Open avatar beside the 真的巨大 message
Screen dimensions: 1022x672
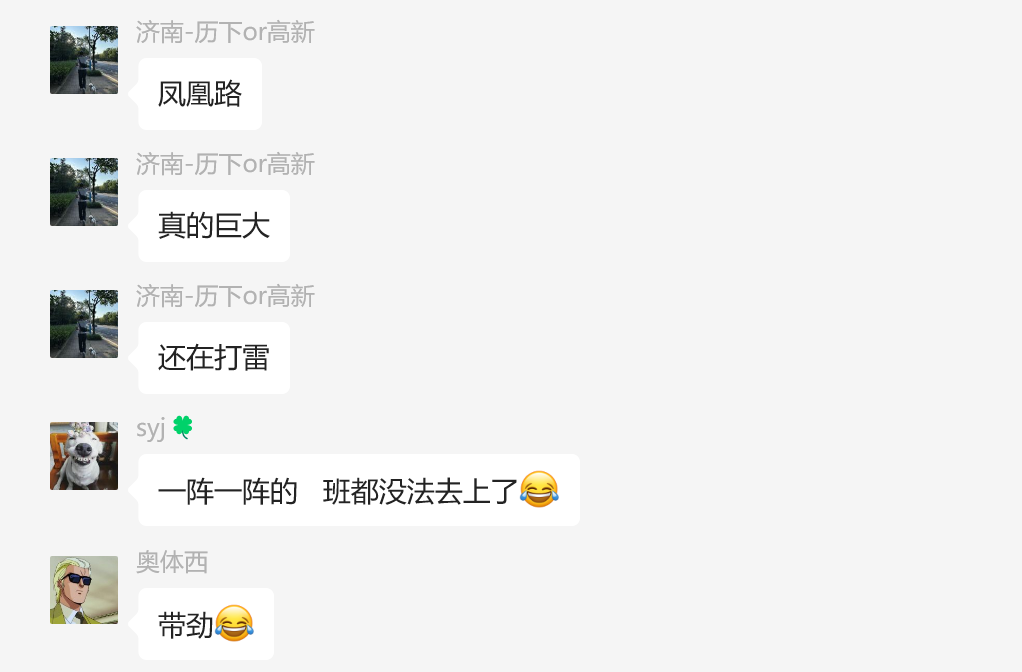(84, 192)
